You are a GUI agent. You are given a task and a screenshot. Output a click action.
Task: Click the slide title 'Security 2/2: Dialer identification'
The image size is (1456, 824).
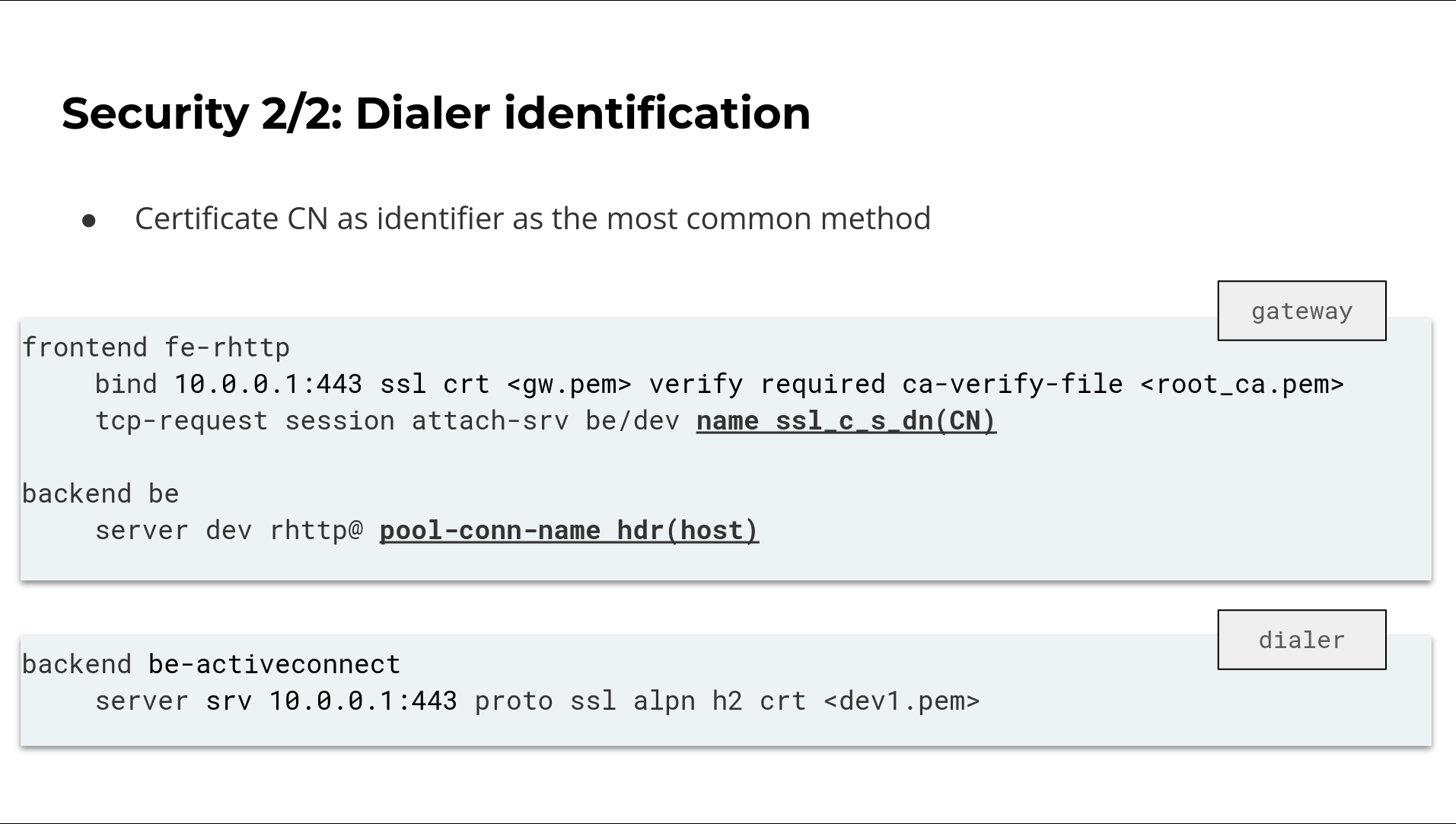coord(436,113)
